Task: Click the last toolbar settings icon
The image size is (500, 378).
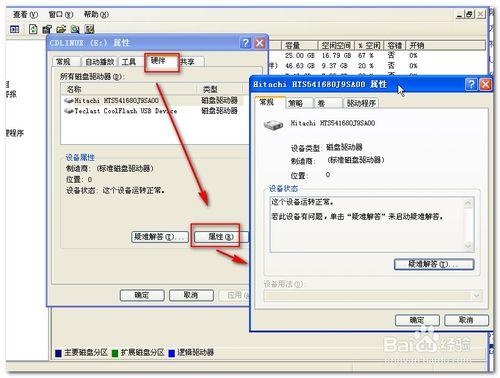Action: point(89,29)
